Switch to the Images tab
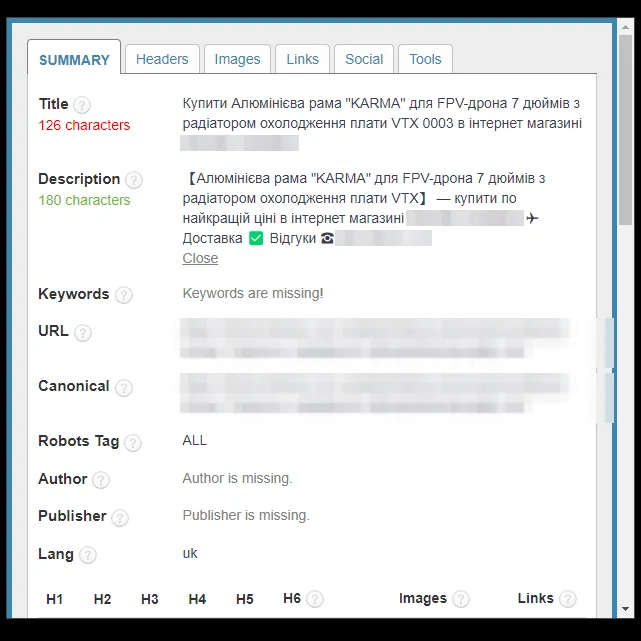Image resolution: width=641 pixels, height=641 pixels. tap(238, 59)
